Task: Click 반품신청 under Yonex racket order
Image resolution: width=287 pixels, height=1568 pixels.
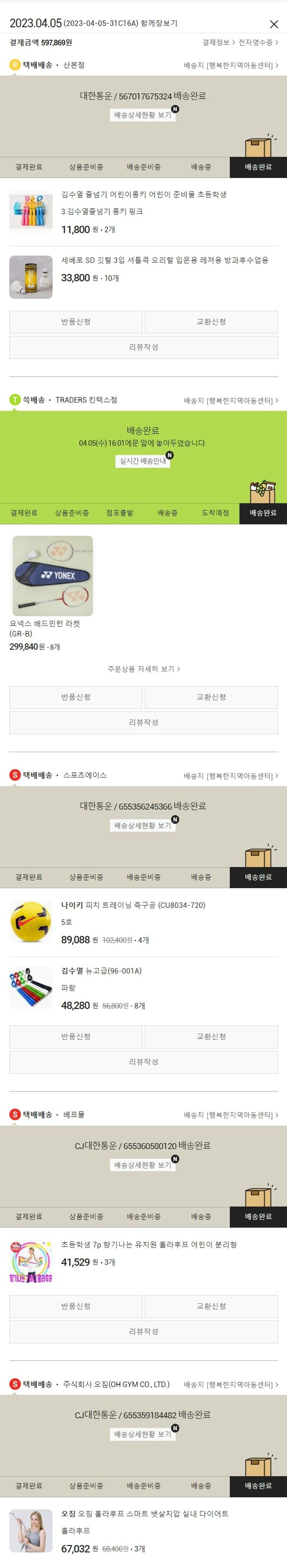Action: [76, 697]
